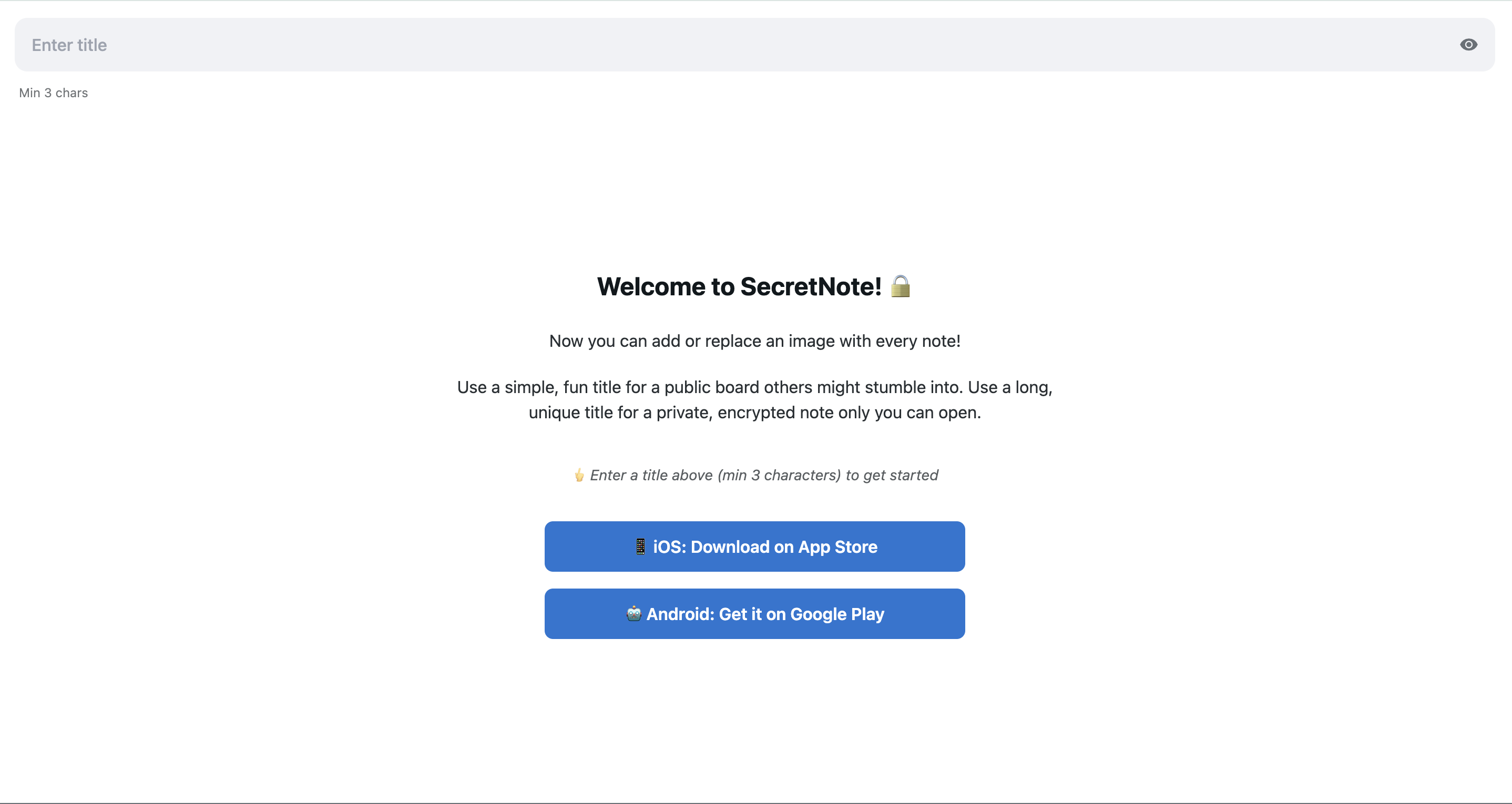Image resolution: width=1512 pixels, height=804 pixels.
Task: Click the mobile phone emoji on the iOS button
Action: 640,547
